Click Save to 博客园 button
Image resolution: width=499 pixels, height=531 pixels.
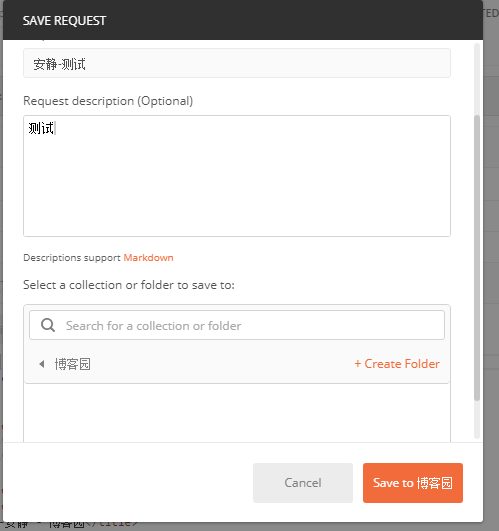(413, 483)
